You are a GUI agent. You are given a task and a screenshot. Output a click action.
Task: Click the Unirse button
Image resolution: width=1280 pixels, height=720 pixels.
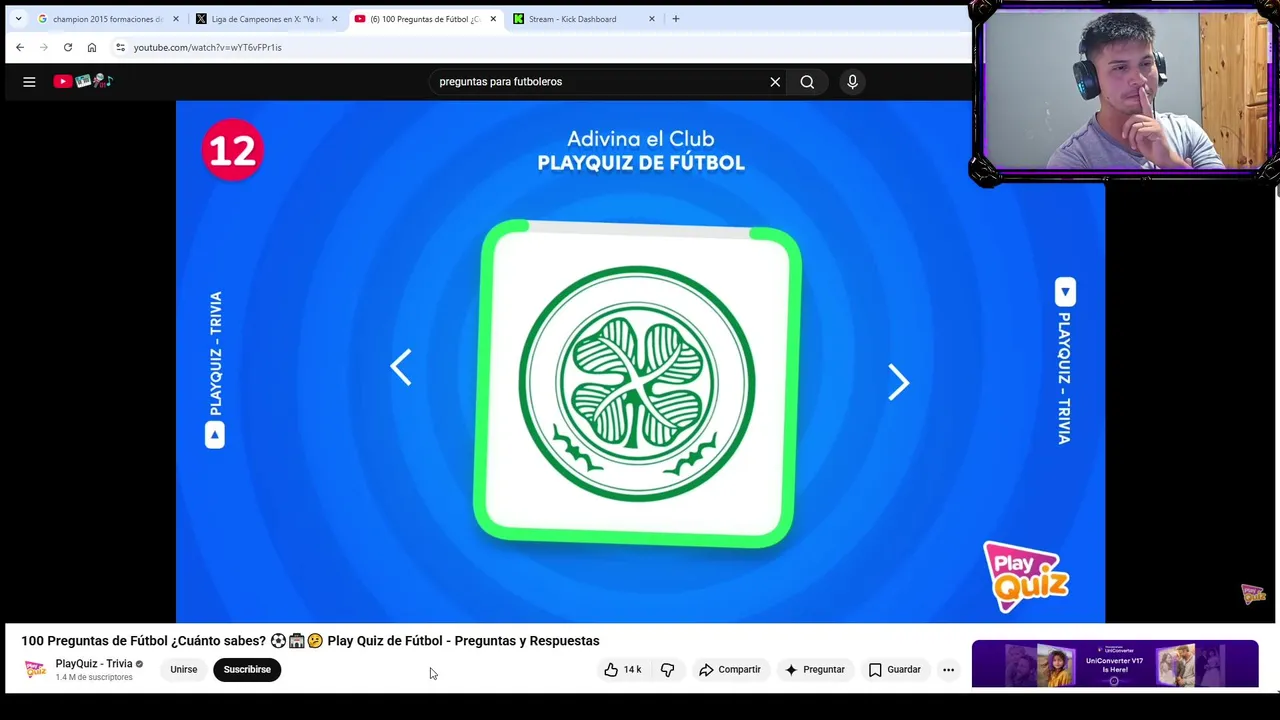[184, 670]
